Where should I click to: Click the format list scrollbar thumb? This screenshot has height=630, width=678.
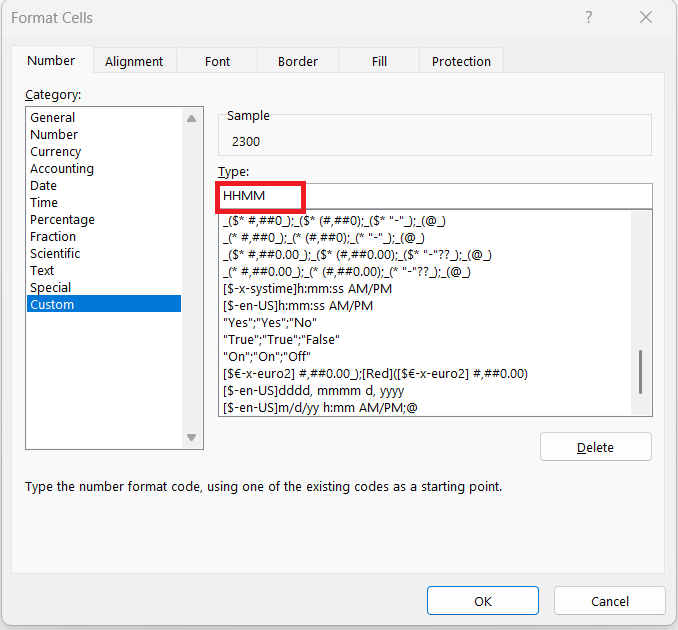(x=640, y=372)
